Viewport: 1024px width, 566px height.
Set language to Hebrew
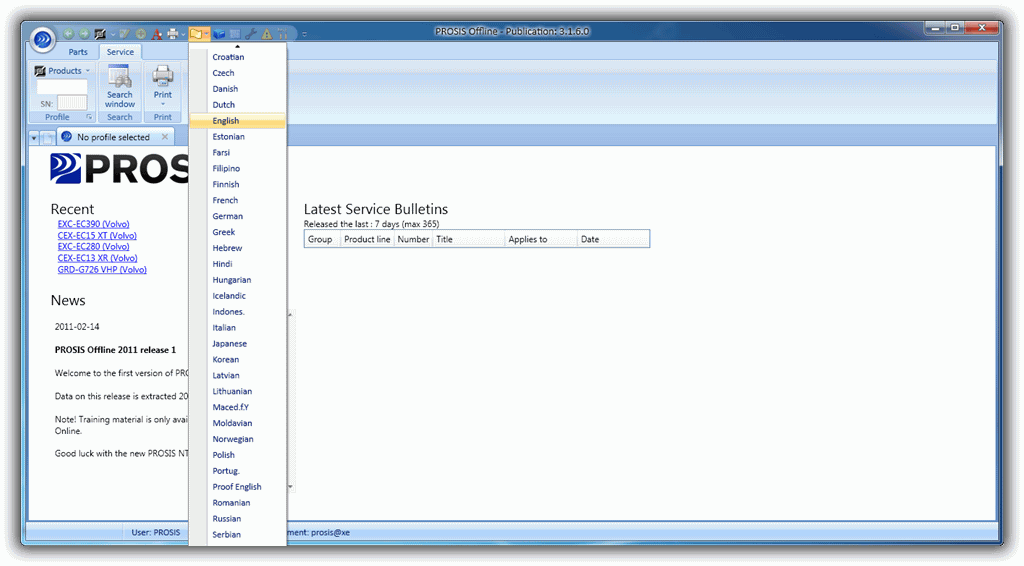click(x=238, y=248)
